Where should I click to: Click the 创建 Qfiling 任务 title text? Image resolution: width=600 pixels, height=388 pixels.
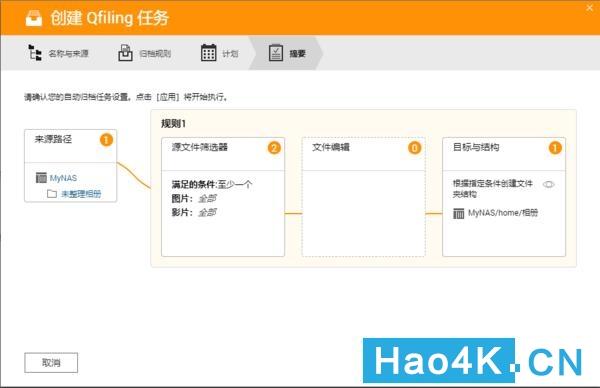tap(109, 18)
